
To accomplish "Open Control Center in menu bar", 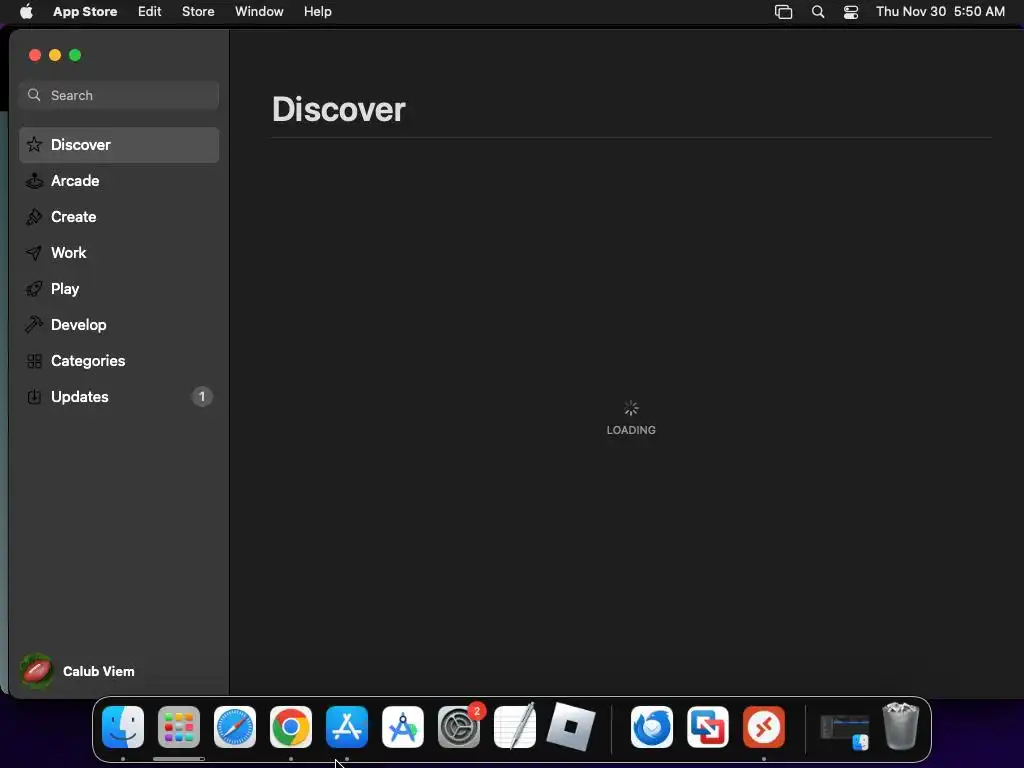I will point(851,12).
